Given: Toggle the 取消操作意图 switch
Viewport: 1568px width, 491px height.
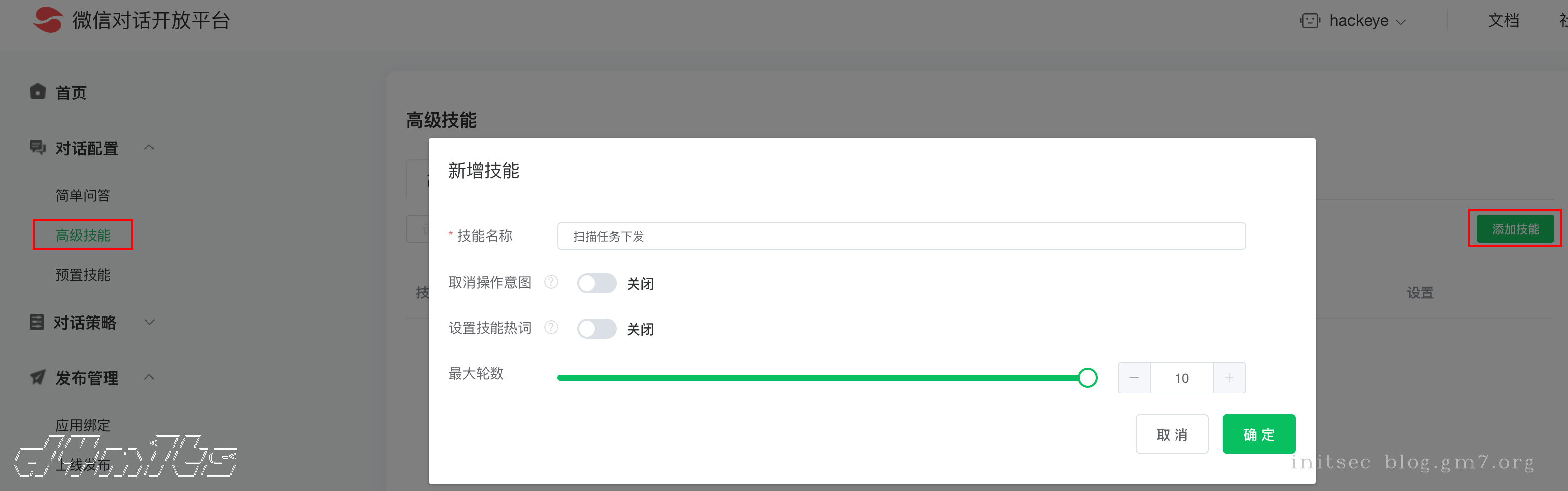Looking at the screenshot, I should pyautogui.click(x=596, y=284).
